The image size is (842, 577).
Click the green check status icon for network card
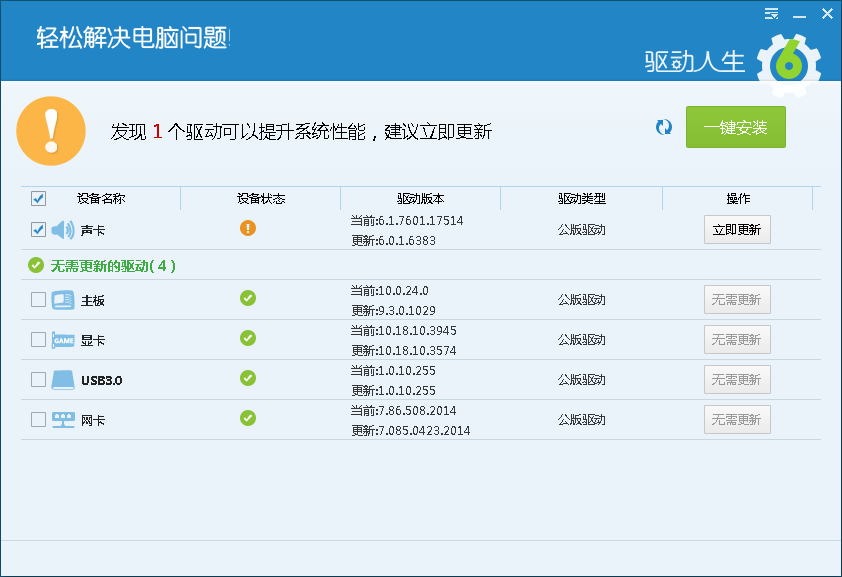[248, 418]
